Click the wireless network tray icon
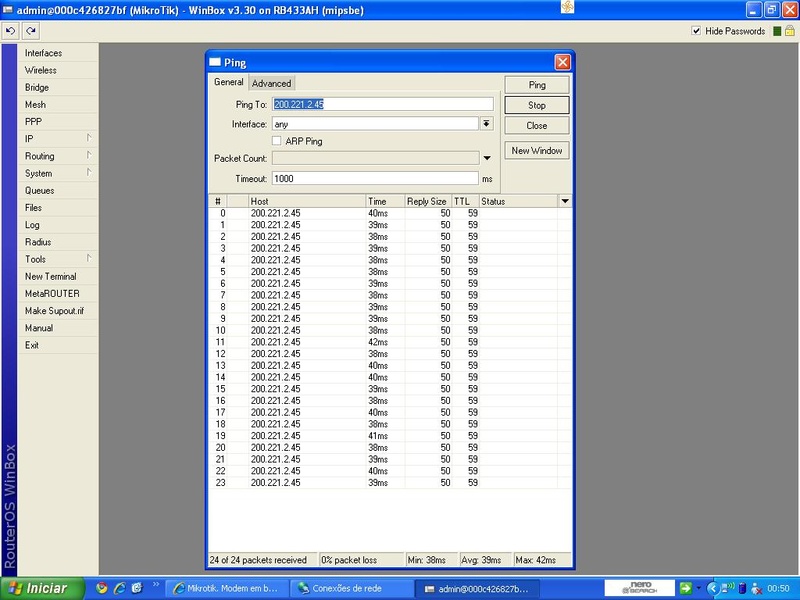Image resolution: width=800 pixels, height=600 pixels. 728,588
